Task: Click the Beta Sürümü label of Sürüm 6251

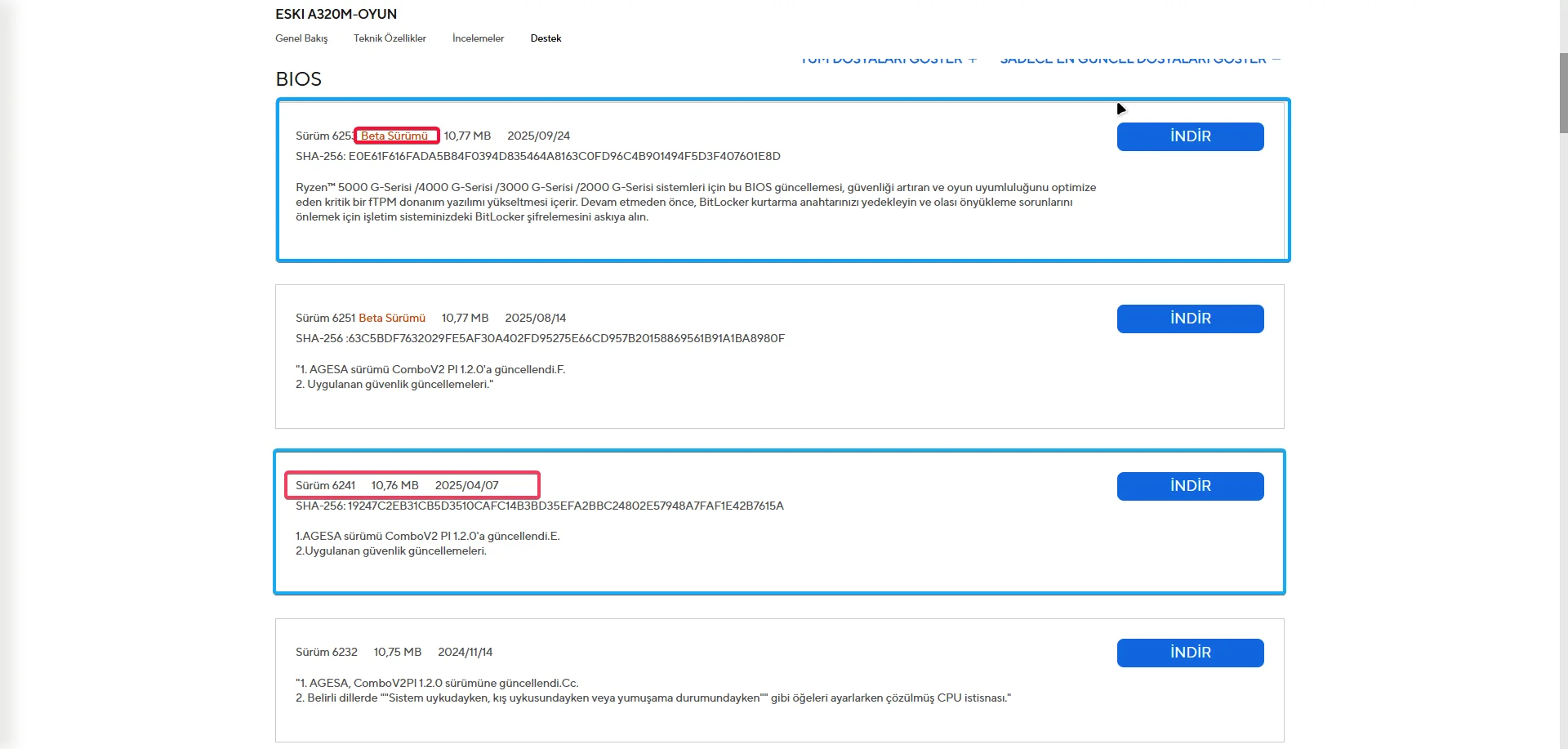Action: [x=392, y=318]
